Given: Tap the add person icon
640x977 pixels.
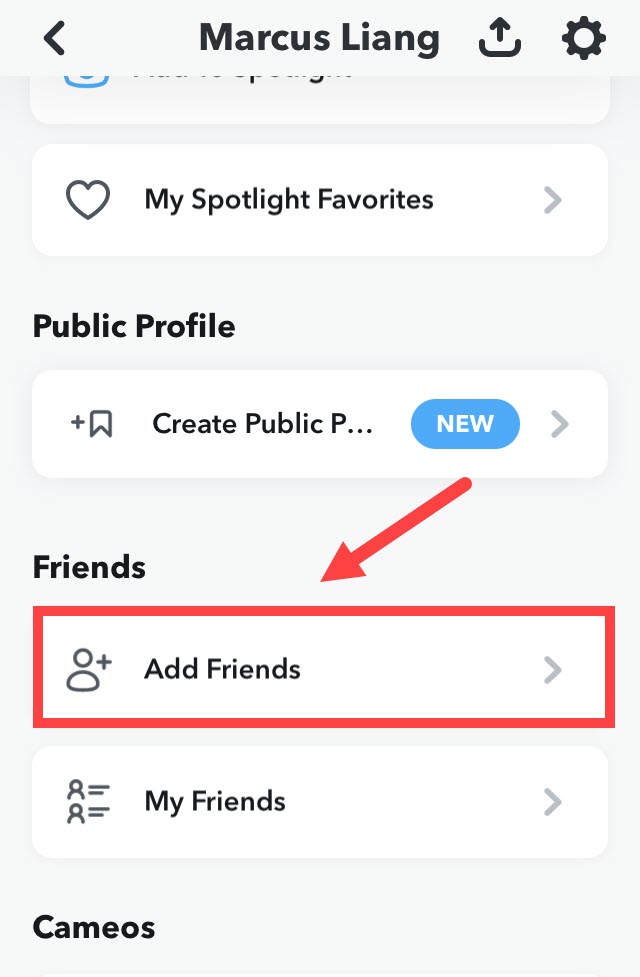Looking at the screenshot, I should tap(88, 670).
